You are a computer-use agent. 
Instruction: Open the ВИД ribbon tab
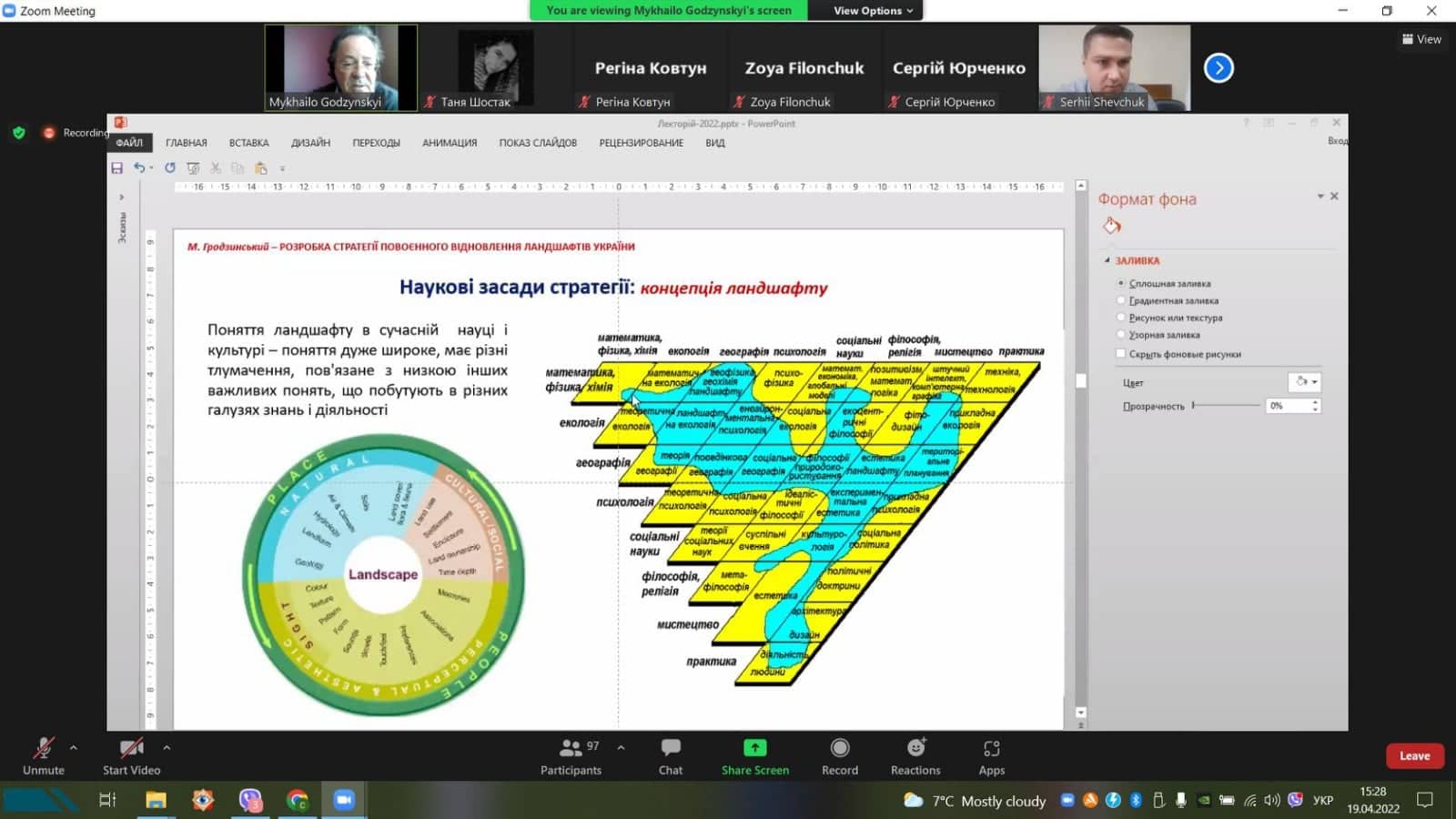click(715, 143)
